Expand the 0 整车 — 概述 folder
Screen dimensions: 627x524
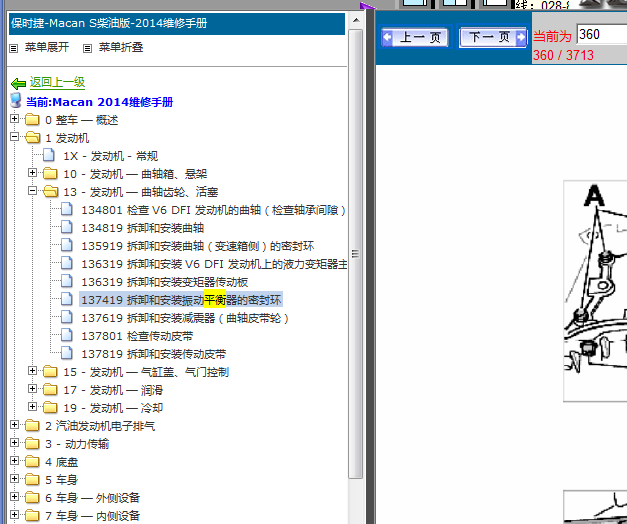pyautogui.click(x=14, y=119)
